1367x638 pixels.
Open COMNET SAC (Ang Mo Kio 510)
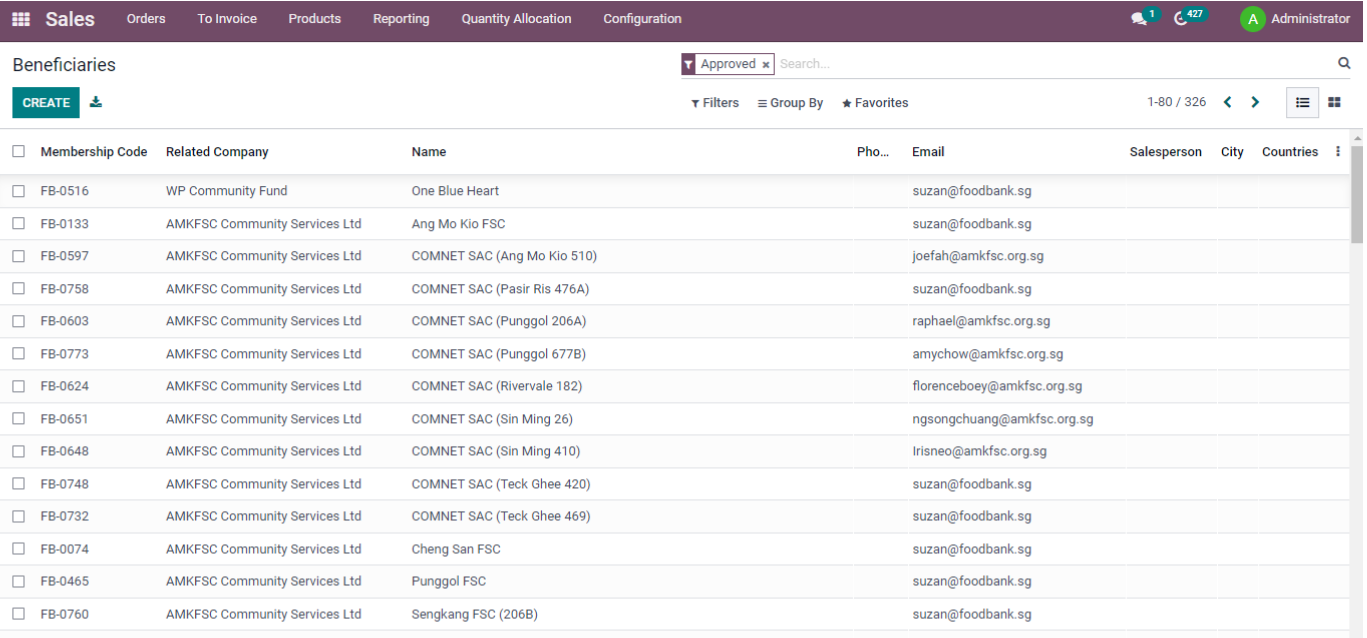(504, 256)
